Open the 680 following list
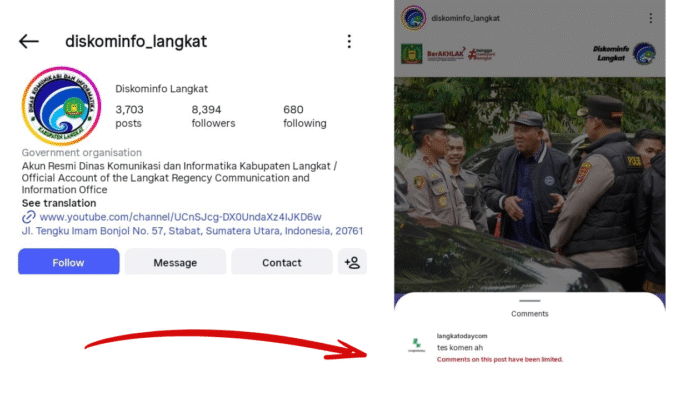The height and width of the screenshot is (400, 700). [x=304, y=116]
